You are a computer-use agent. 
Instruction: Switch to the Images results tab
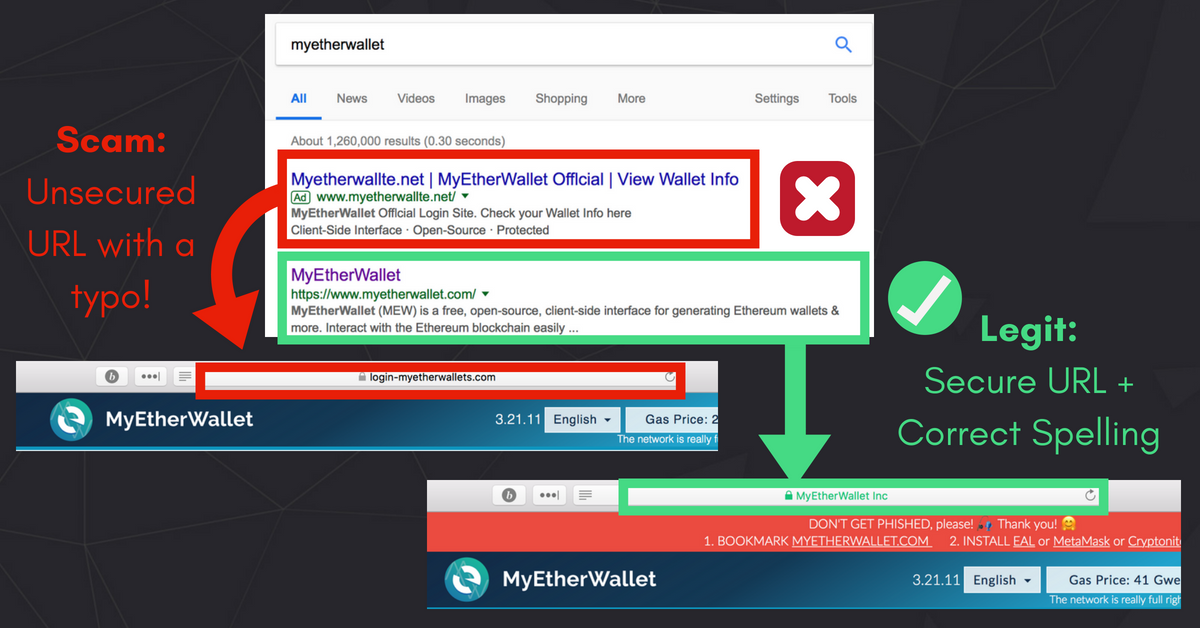[x=485, y=98]
